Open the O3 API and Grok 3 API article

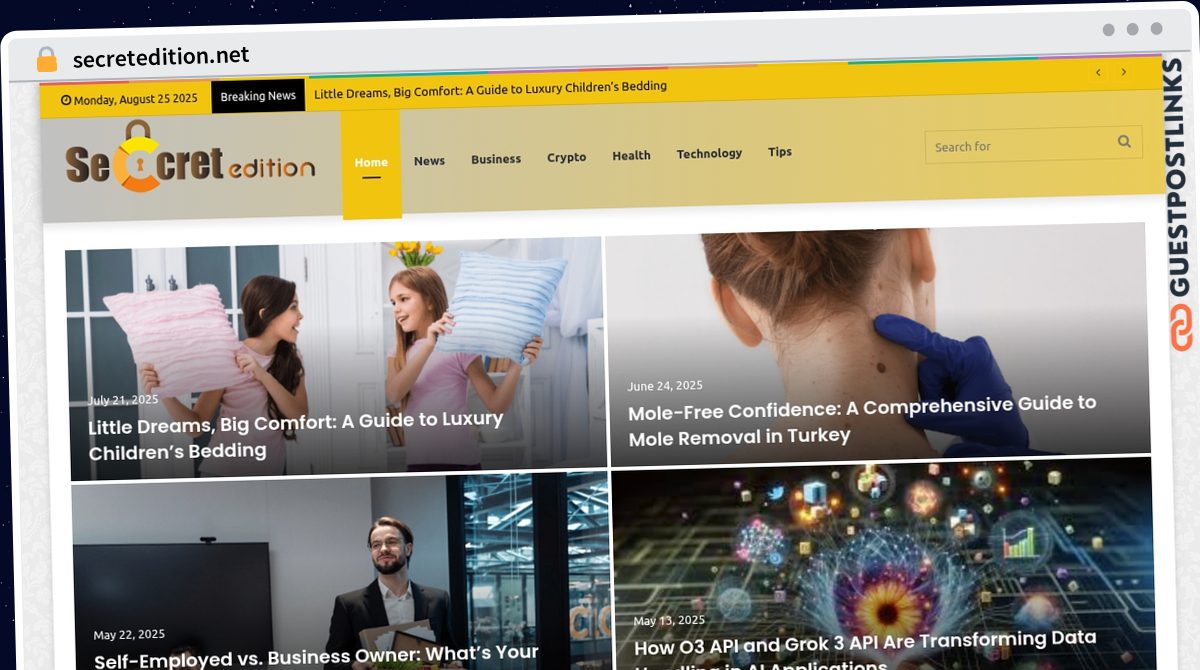[865, 648]
